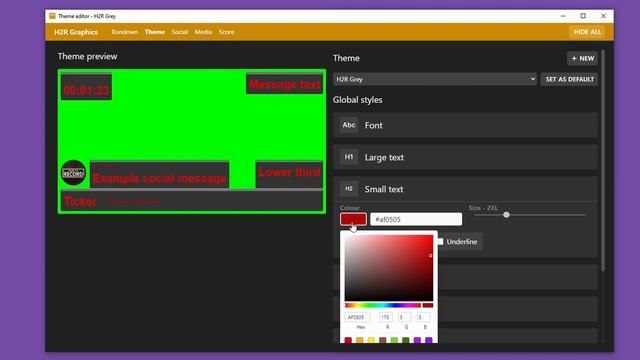The height and width of the screenshot is (360, 640).
Task: Click the right panel vertical scrollbar
Action: click(x=603, y=160)
